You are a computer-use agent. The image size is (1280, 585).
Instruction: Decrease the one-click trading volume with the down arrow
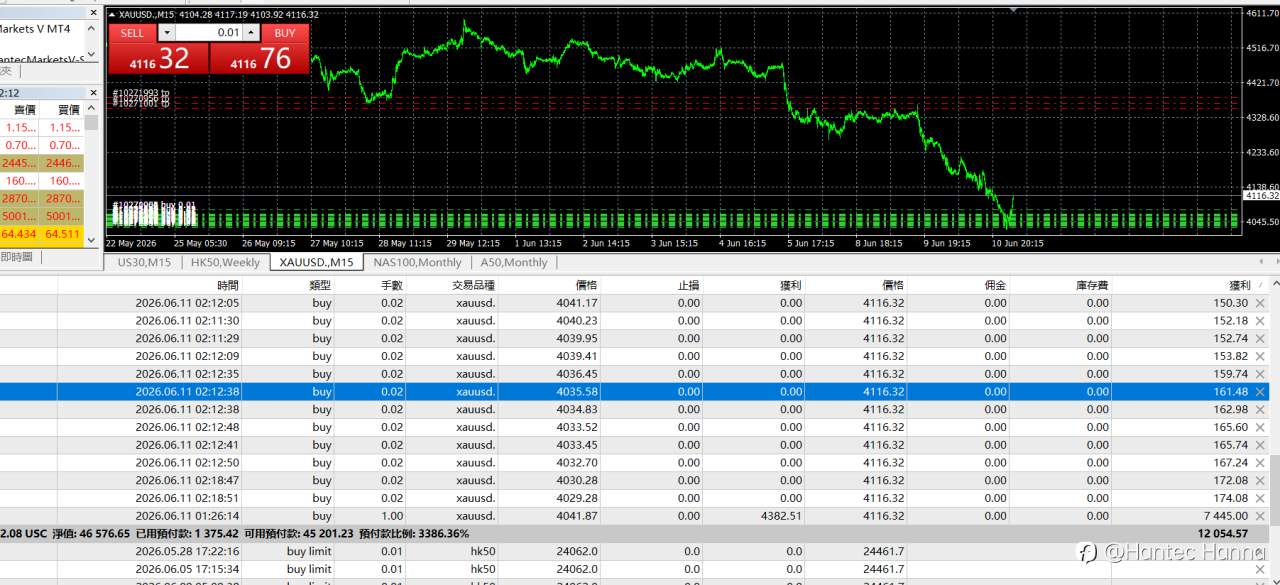tap(167, 33)
